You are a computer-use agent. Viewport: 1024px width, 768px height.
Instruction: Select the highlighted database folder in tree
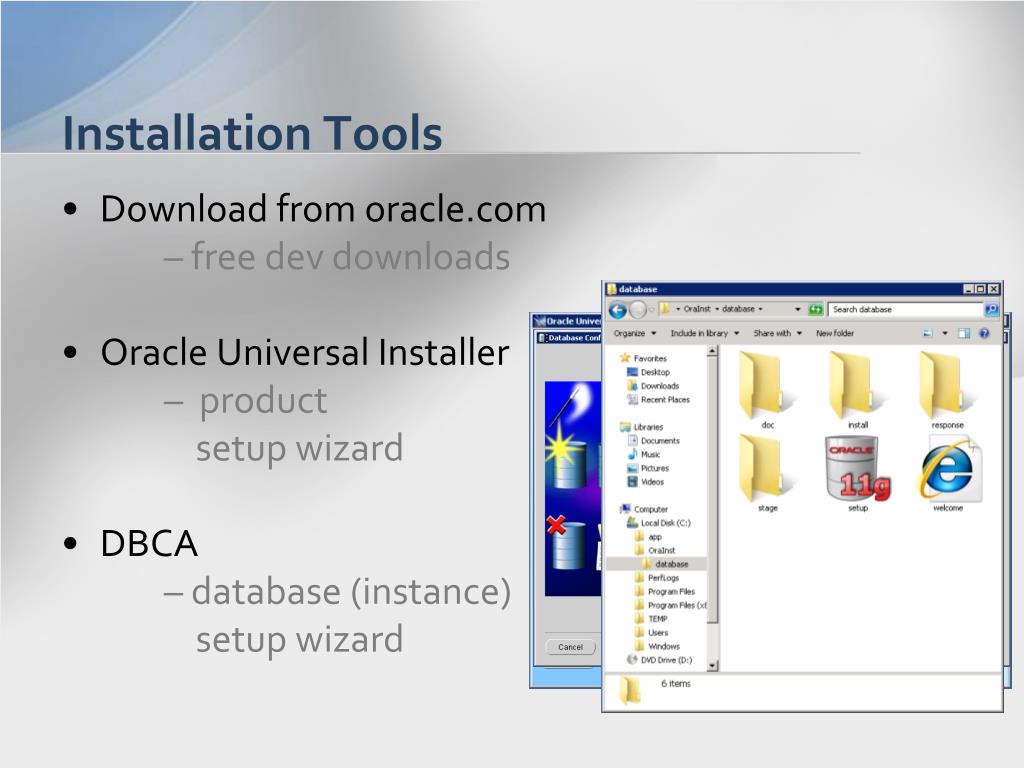[x=657, y=564]
